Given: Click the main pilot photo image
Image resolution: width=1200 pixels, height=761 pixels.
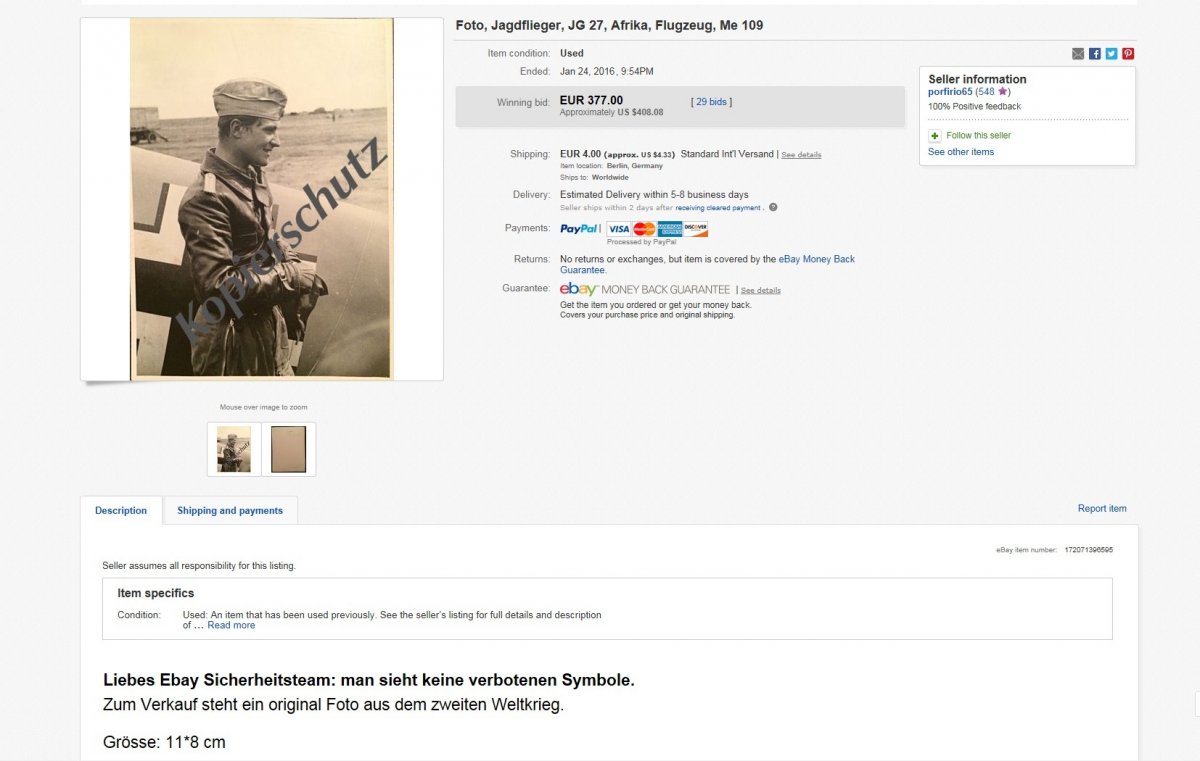Looking at the screenshot, I should pos(262,199).
